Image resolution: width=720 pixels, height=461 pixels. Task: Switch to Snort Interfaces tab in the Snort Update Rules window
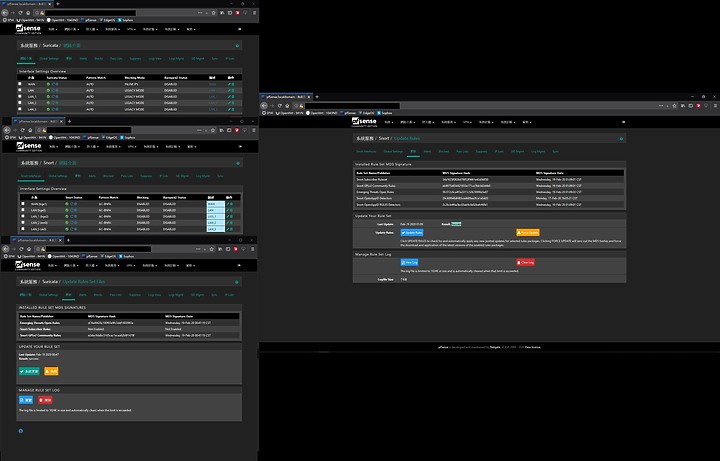366,152
